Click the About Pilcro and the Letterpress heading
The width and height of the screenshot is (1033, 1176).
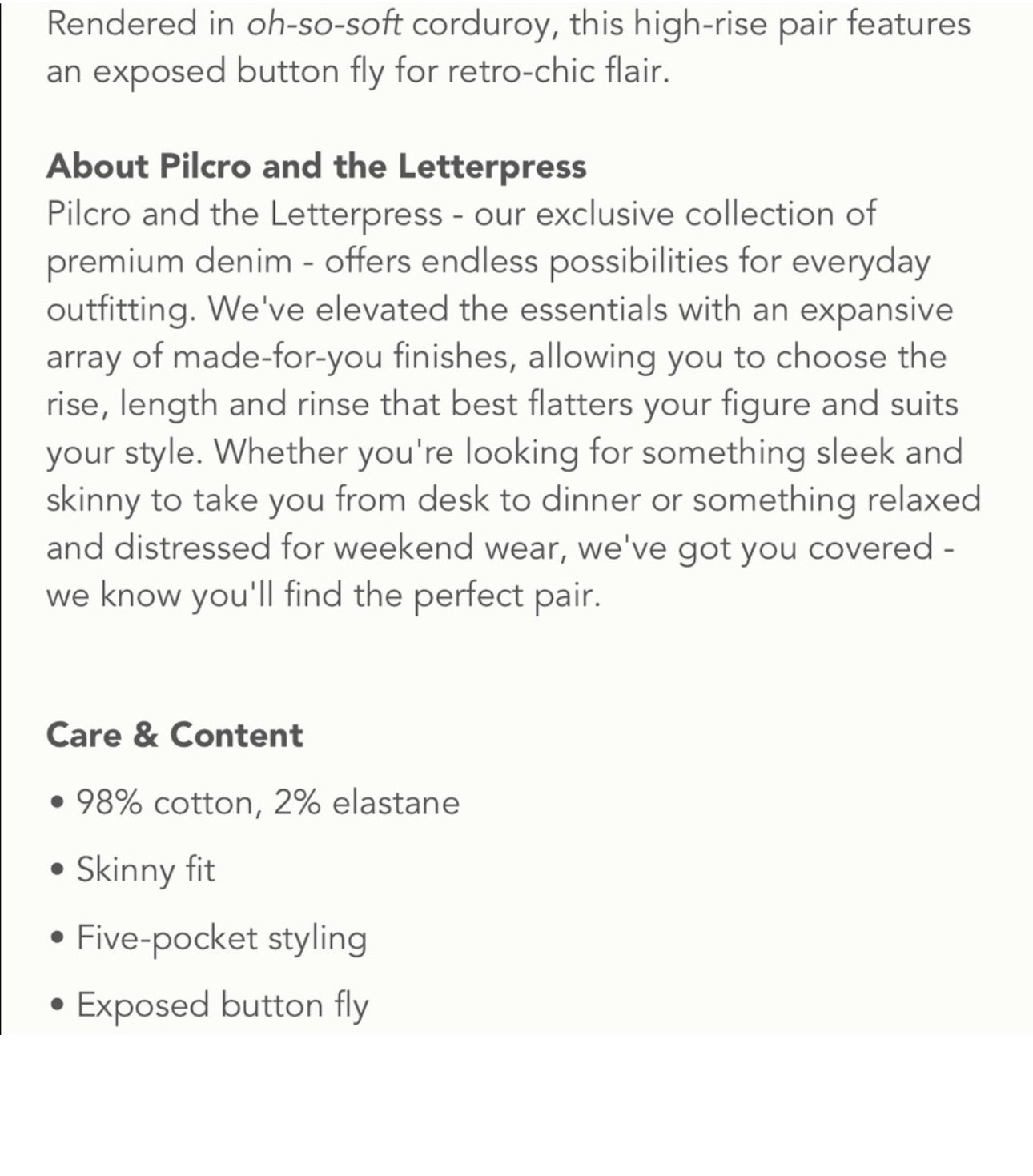pos(316,167)
